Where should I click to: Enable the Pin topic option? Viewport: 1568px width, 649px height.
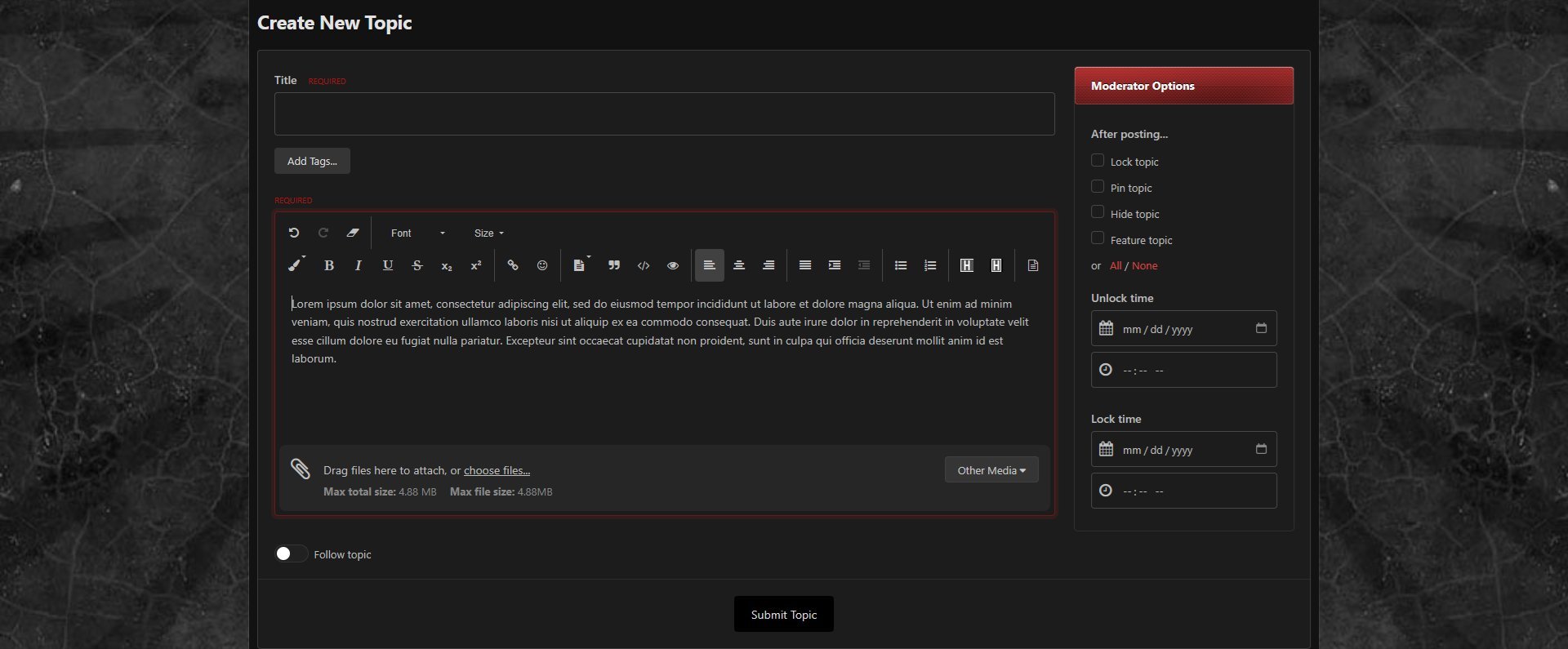click(x=1098, y=187)
